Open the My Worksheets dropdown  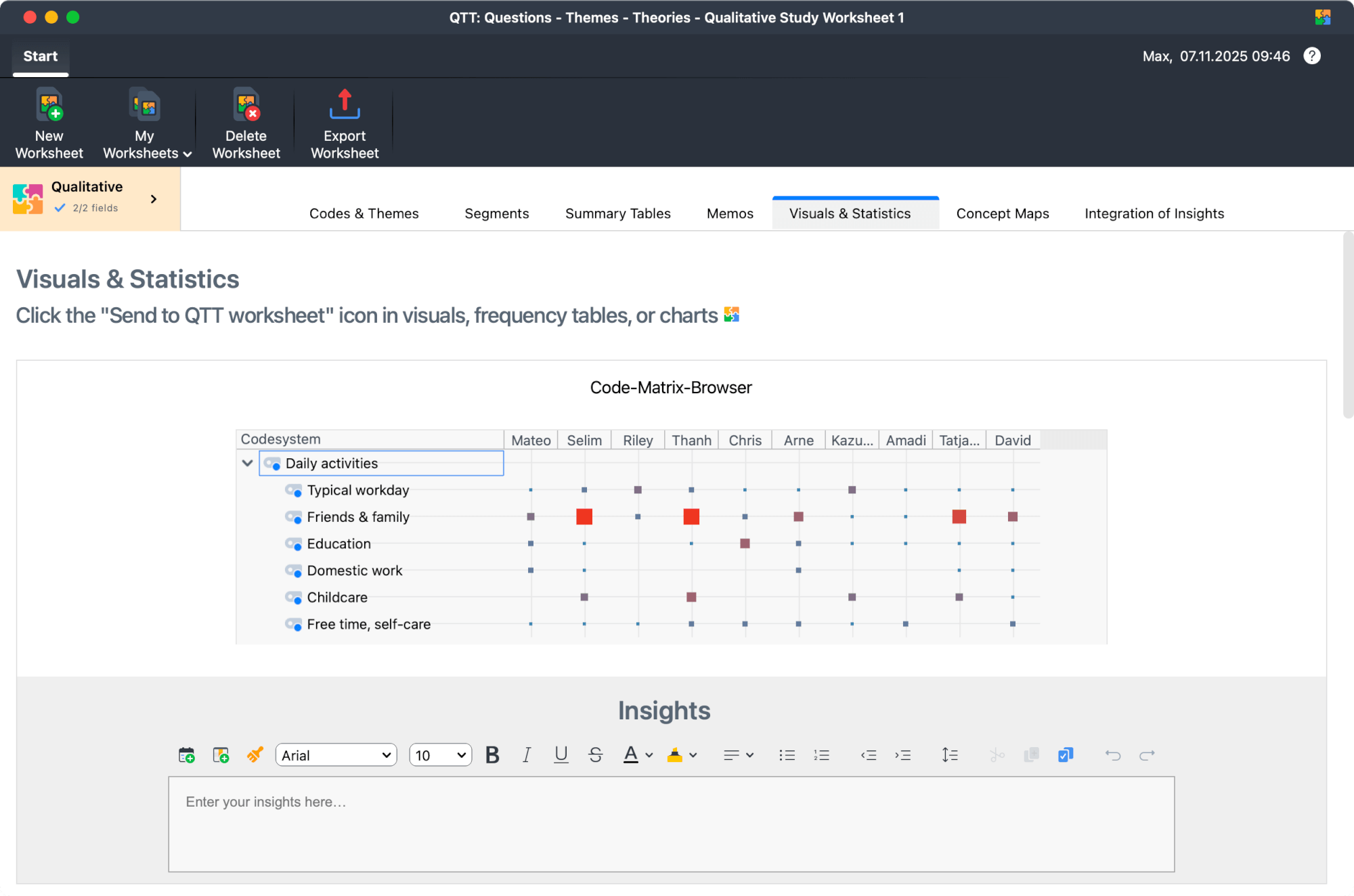144,122
